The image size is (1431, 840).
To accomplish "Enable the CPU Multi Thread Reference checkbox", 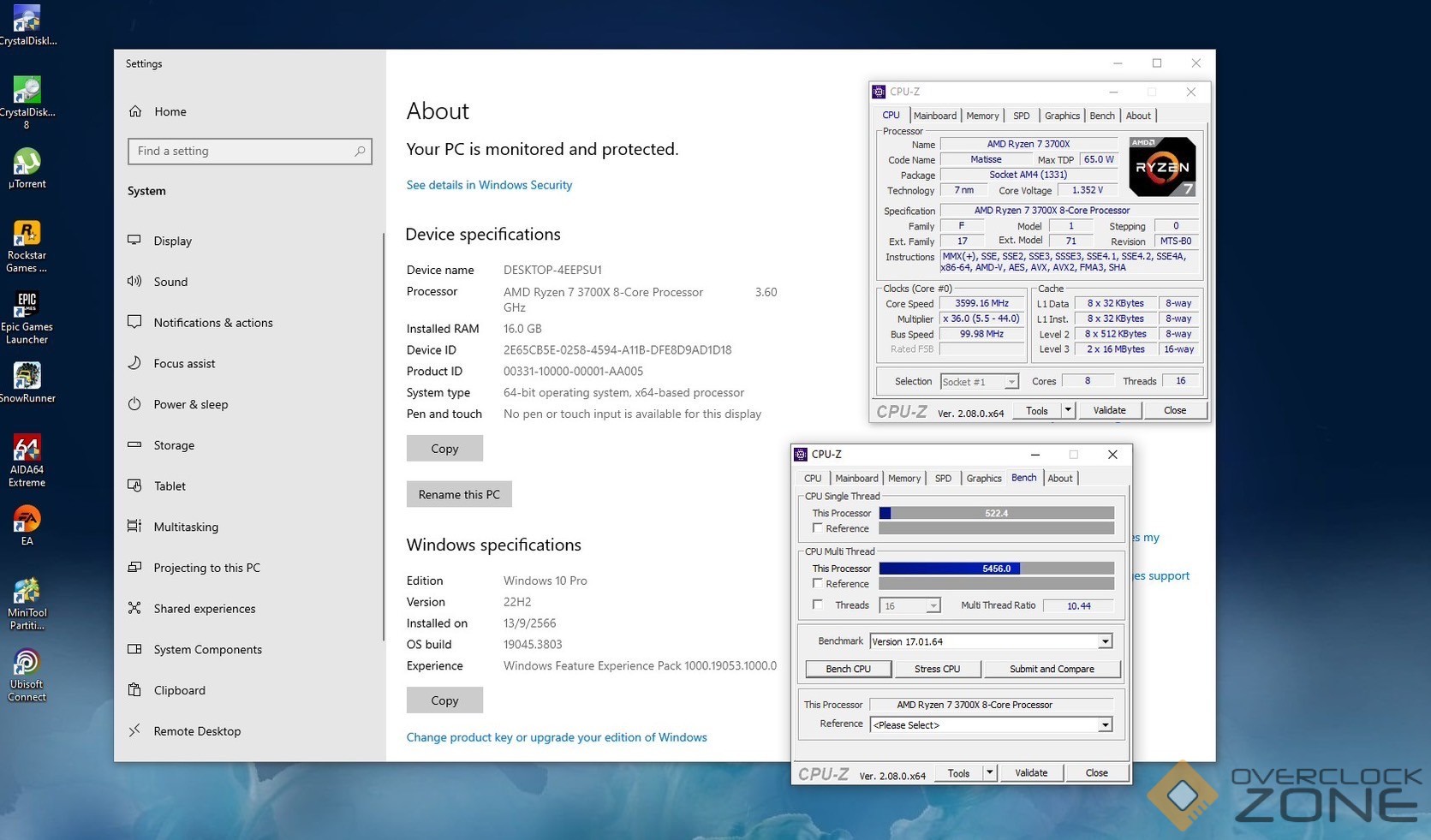I will 818,584.
